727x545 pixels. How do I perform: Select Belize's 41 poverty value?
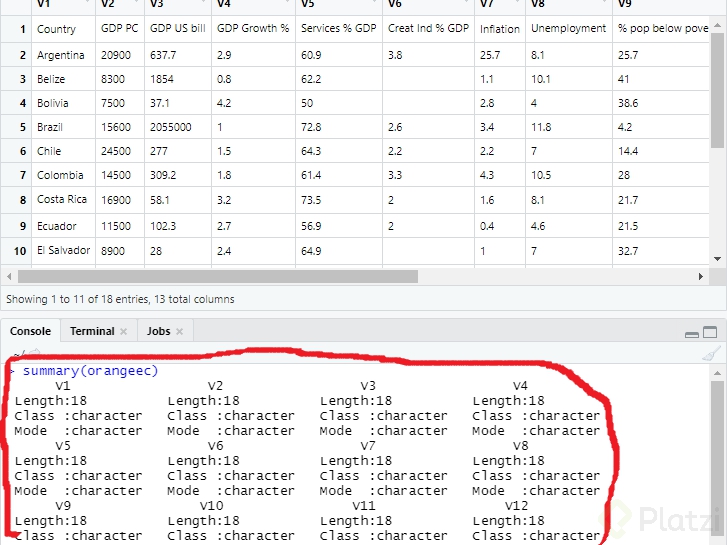[x=661, y=79]
